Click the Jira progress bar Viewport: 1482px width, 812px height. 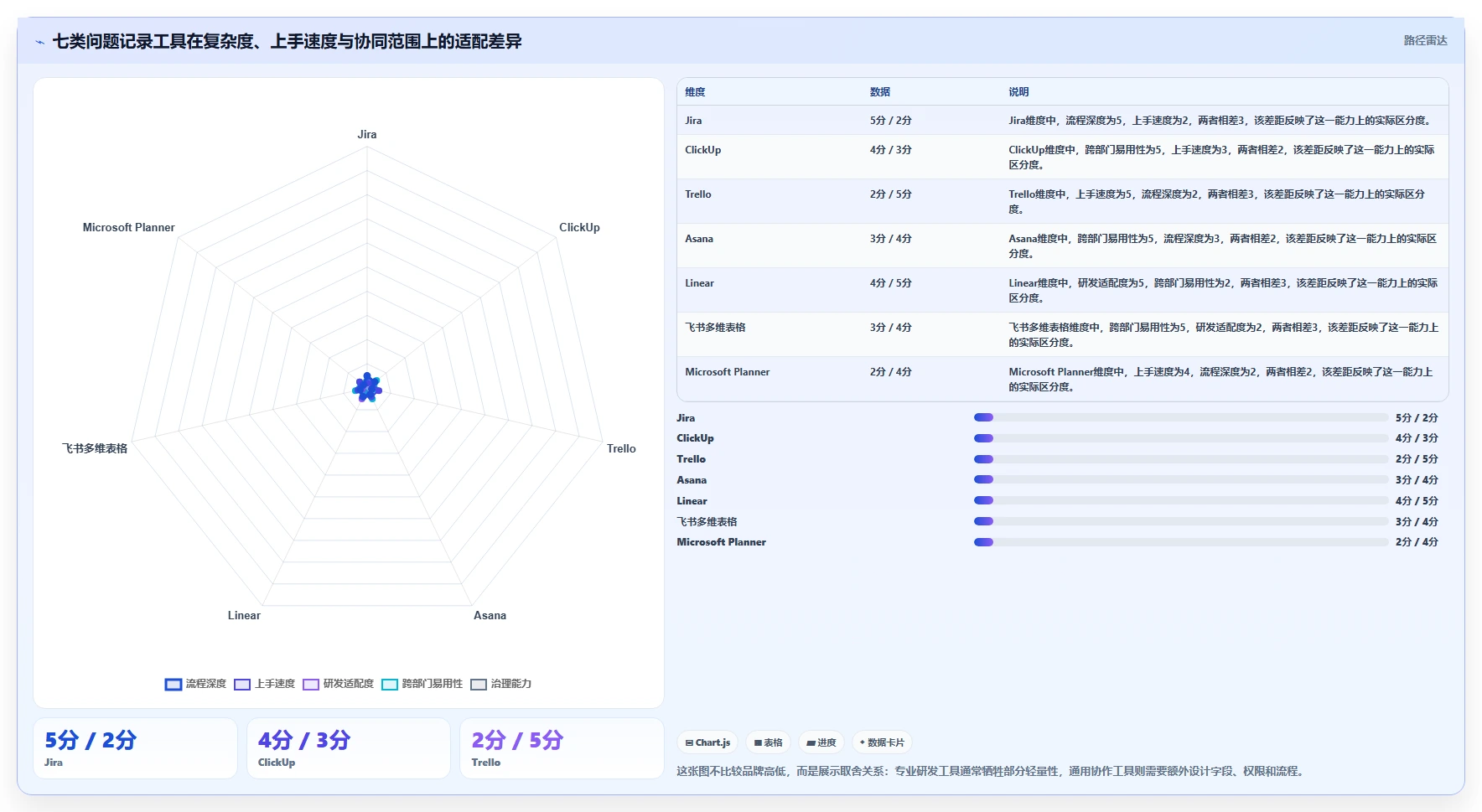(x=1181, y=417)
